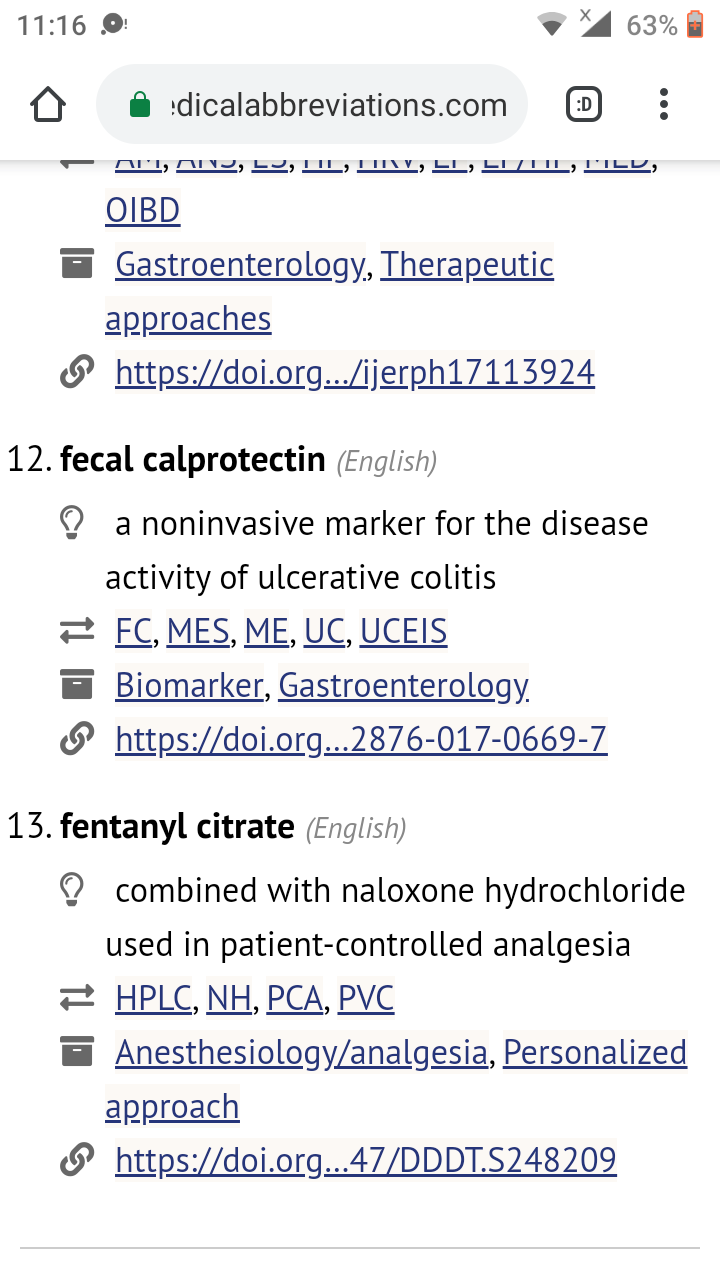Open the HPLC abbreviation link
The image size is (720, 1280).
coord(153,998)
